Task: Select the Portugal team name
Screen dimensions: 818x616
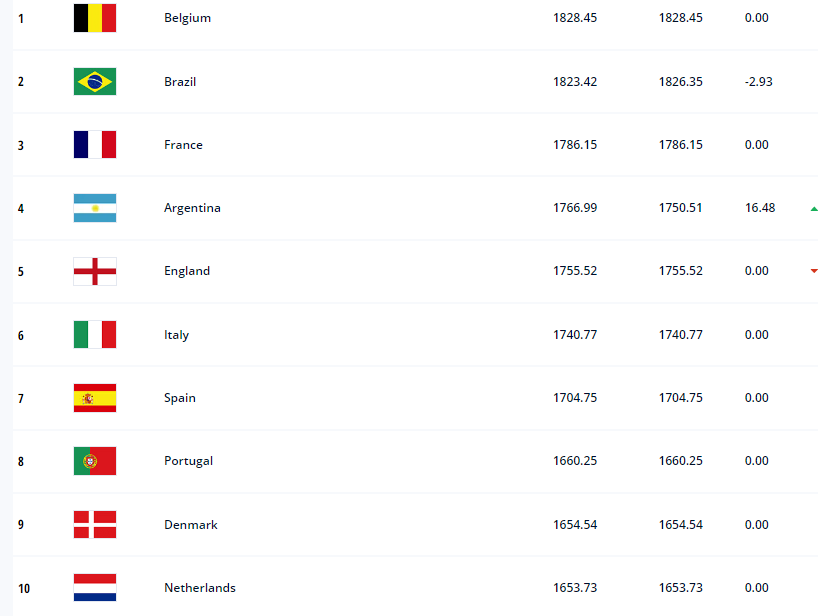Action: click(x=188, y=461)
